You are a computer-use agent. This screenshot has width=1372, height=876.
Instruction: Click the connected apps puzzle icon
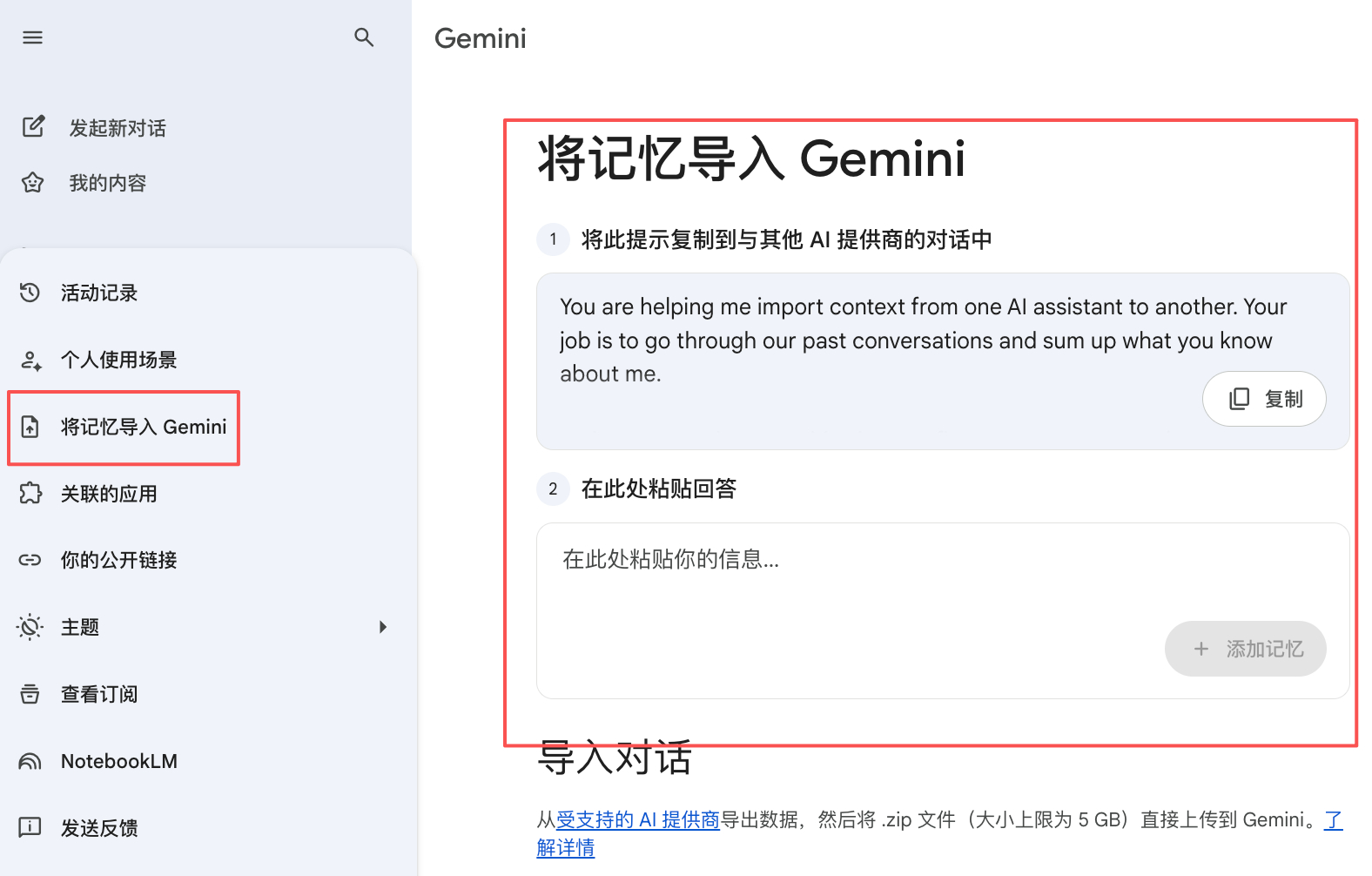(x=30, y=494)
